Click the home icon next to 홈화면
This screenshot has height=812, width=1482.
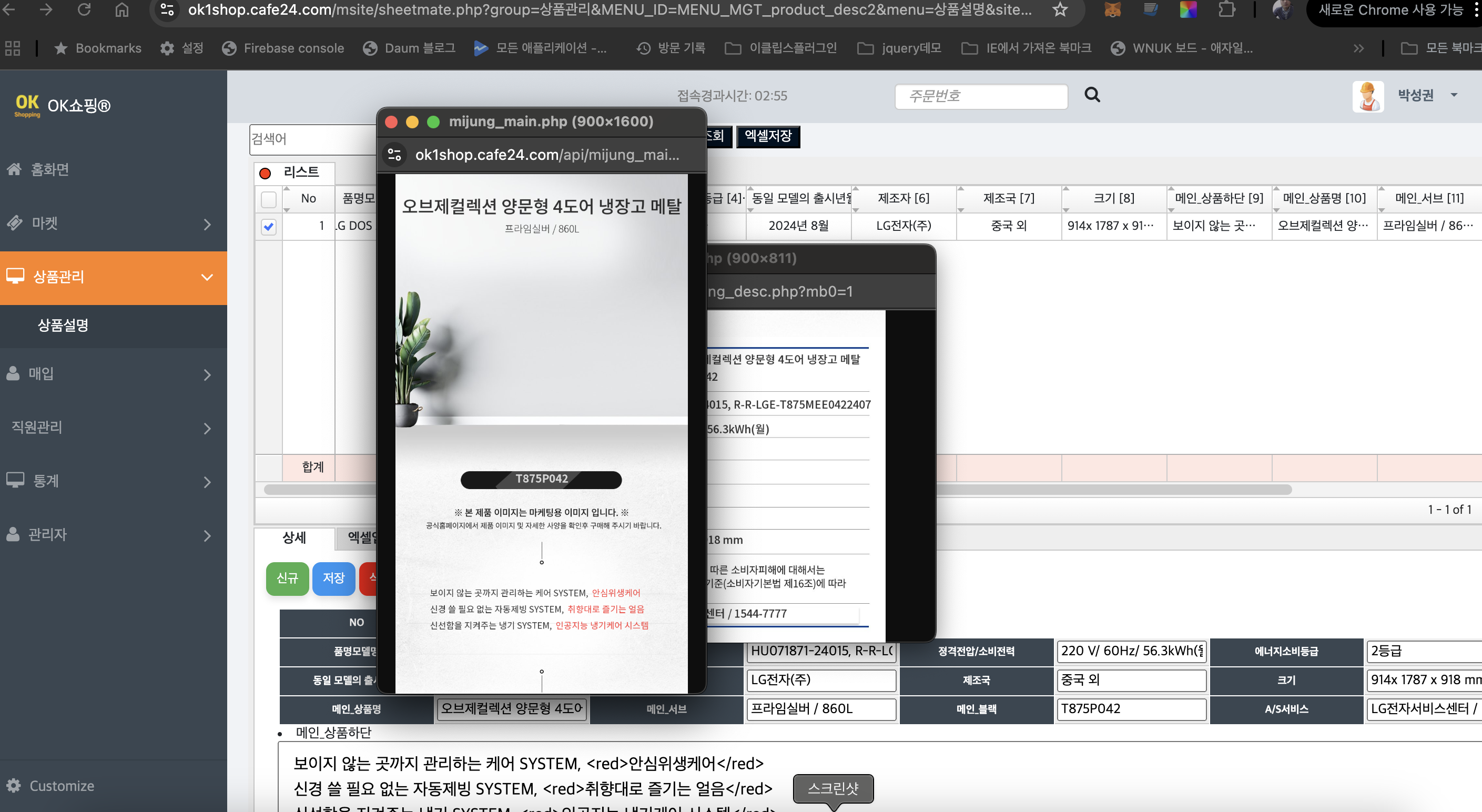pos(14,169)
